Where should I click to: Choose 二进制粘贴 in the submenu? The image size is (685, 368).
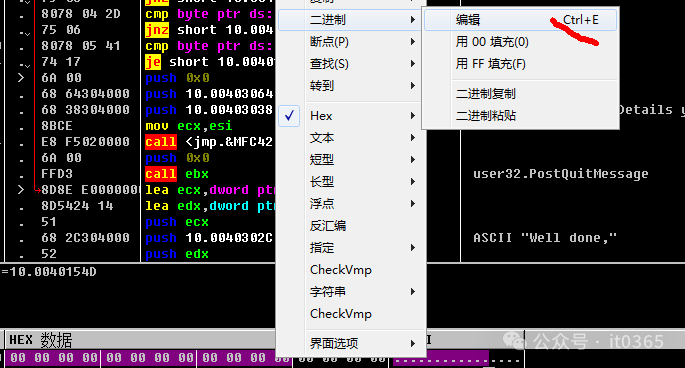tap(520, 115)
